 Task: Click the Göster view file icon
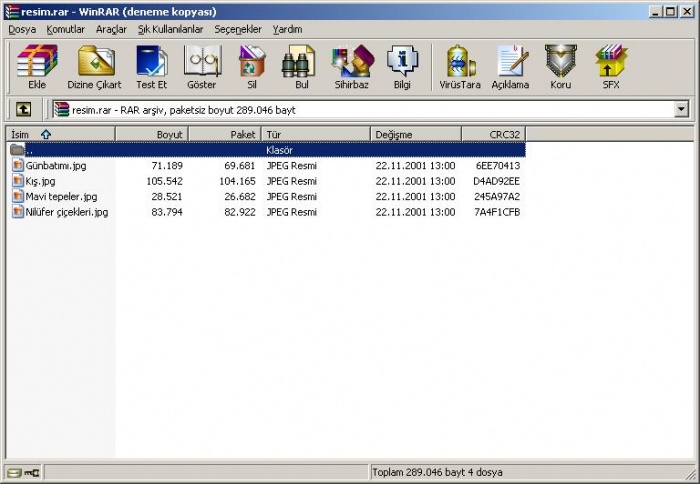click(201, 67)
